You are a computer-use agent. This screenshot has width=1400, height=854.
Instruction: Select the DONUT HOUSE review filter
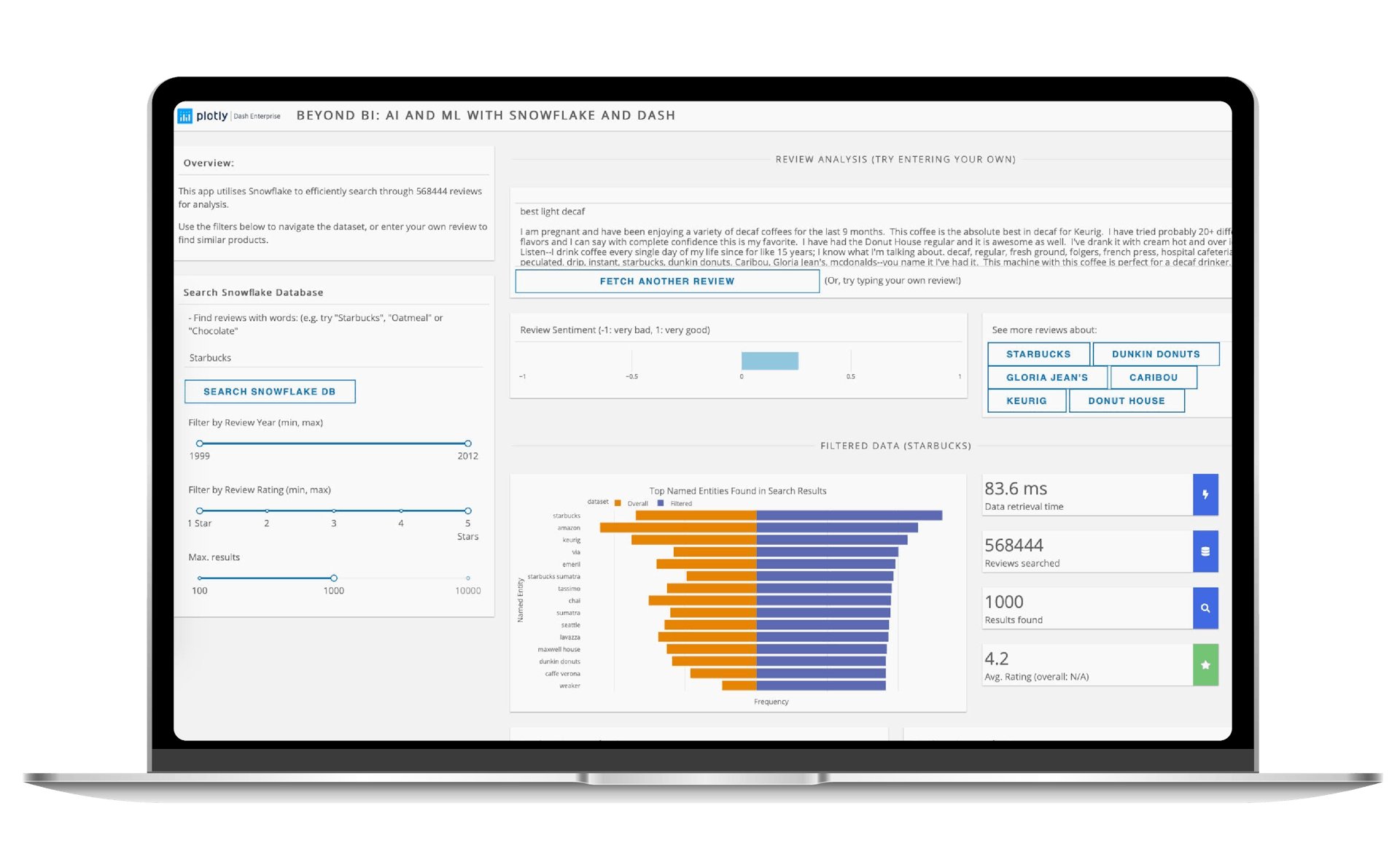(1126, 400)
